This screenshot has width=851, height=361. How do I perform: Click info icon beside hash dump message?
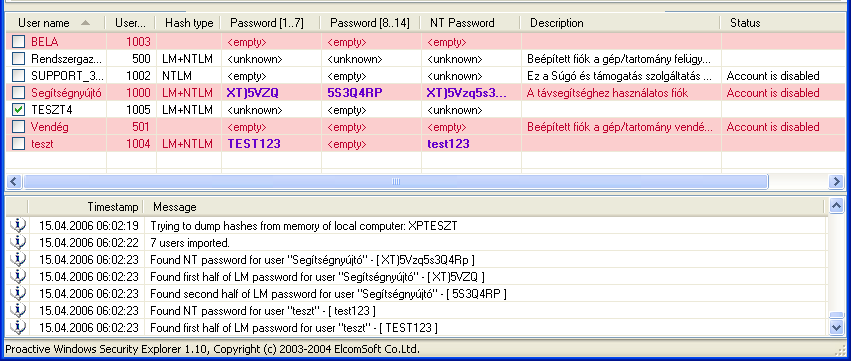18,226
